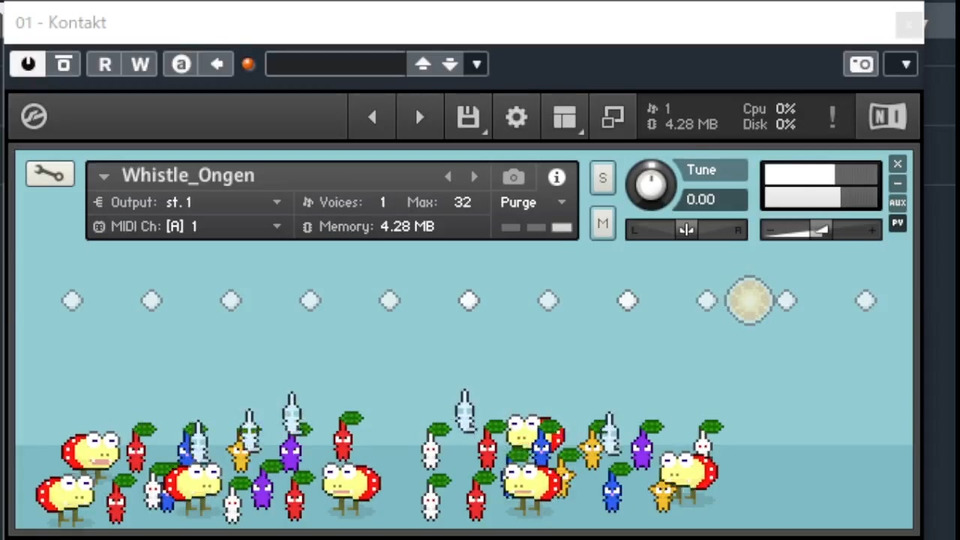Click the volume slider handle

coord(819,230)
